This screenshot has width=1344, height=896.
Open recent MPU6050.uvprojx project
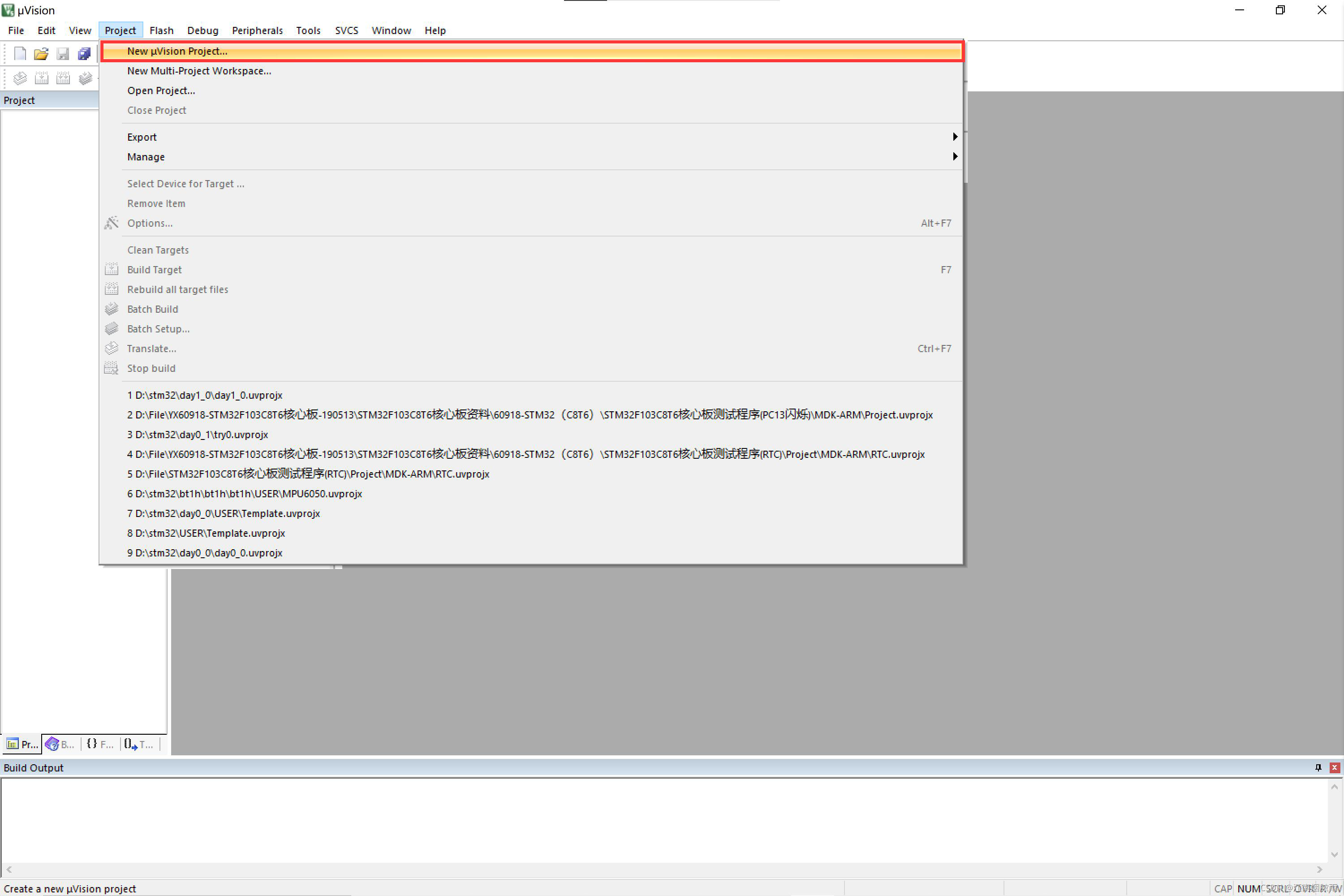point(245,494)
